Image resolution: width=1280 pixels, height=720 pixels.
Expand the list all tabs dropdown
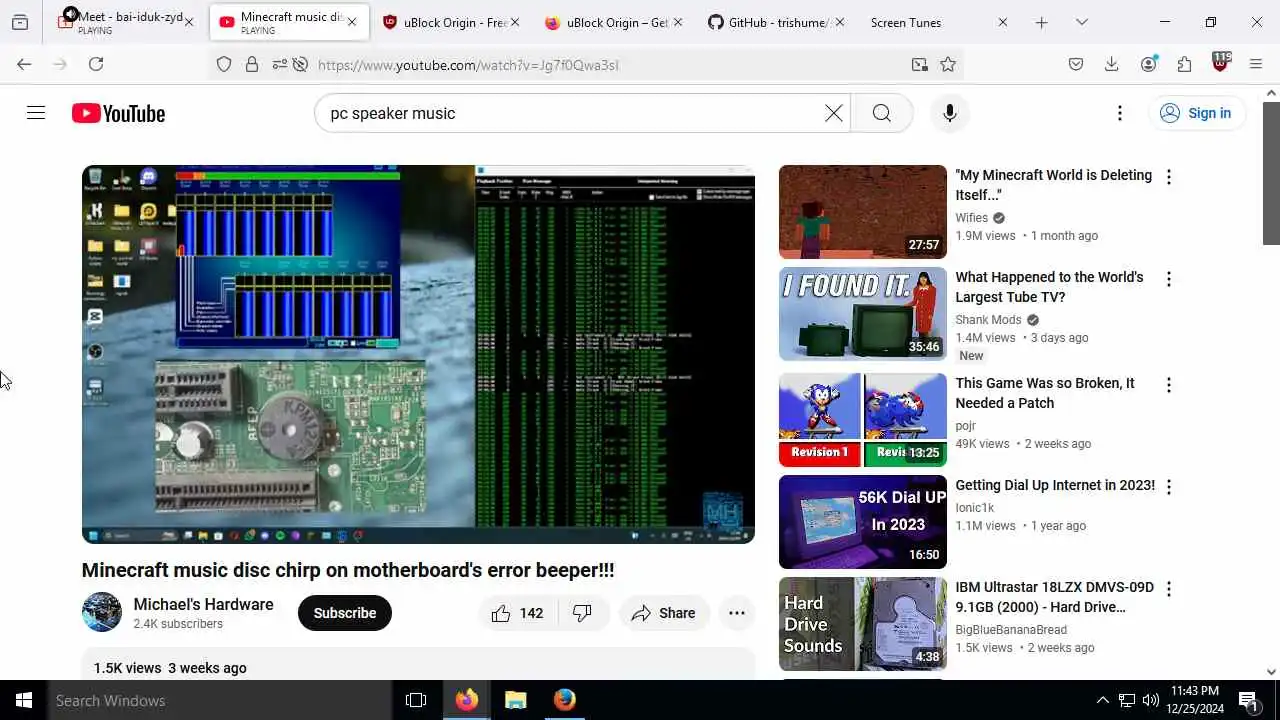1081,22
